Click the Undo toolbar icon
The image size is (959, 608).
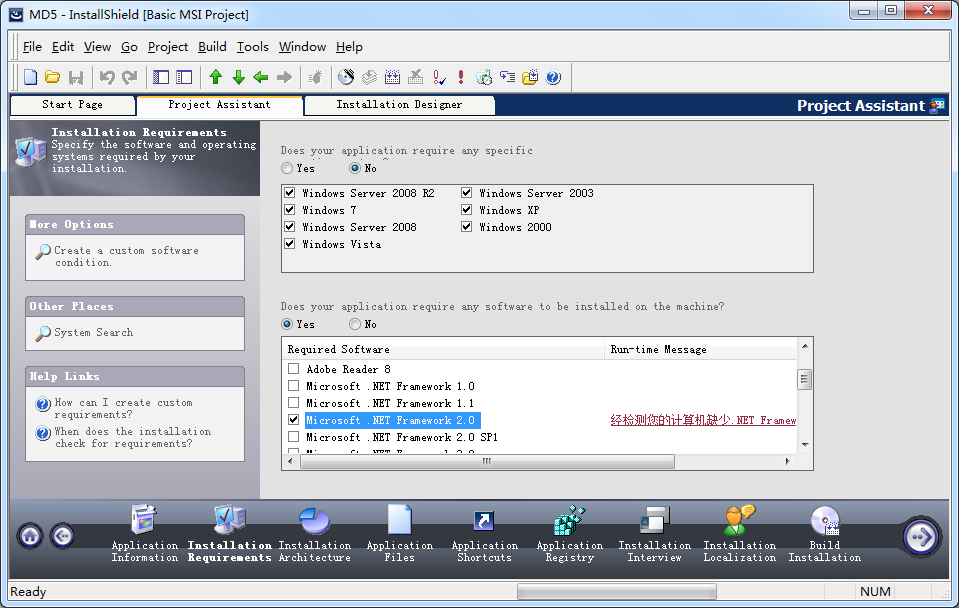(x=107, y=77)
